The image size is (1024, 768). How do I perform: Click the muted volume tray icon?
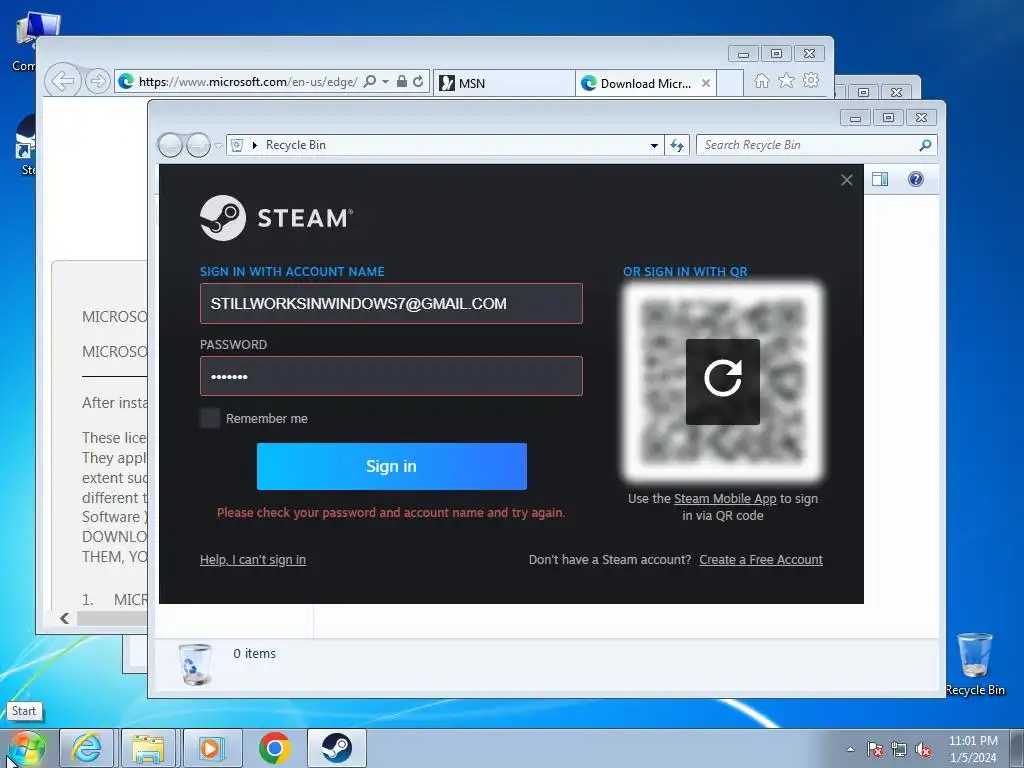[923, 750]
